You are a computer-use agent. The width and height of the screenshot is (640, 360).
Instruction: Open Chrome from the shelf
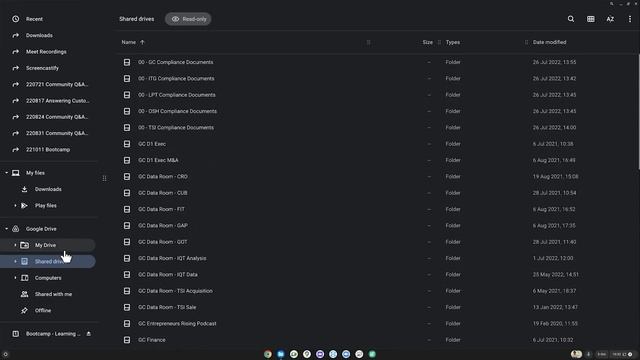(268, 354)
